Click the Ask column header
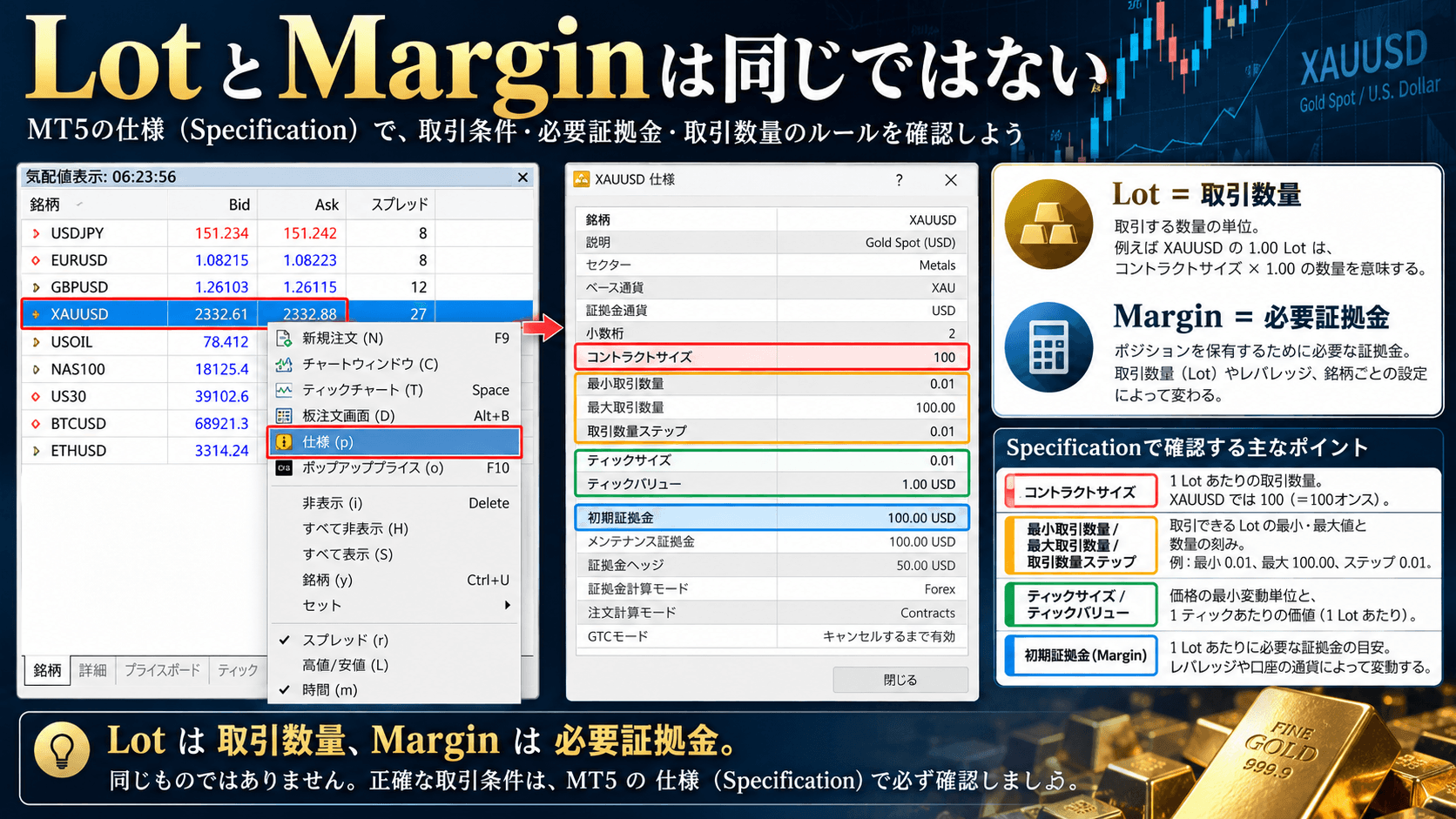The width and height of the screenshot is (1456, 819). click(301, 205)
